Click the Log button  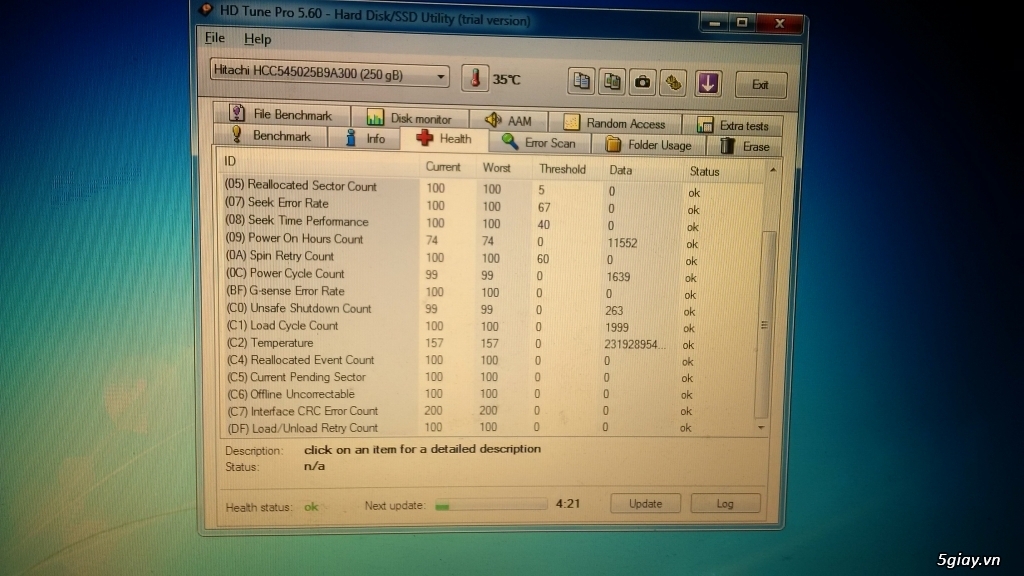[725, 504]
